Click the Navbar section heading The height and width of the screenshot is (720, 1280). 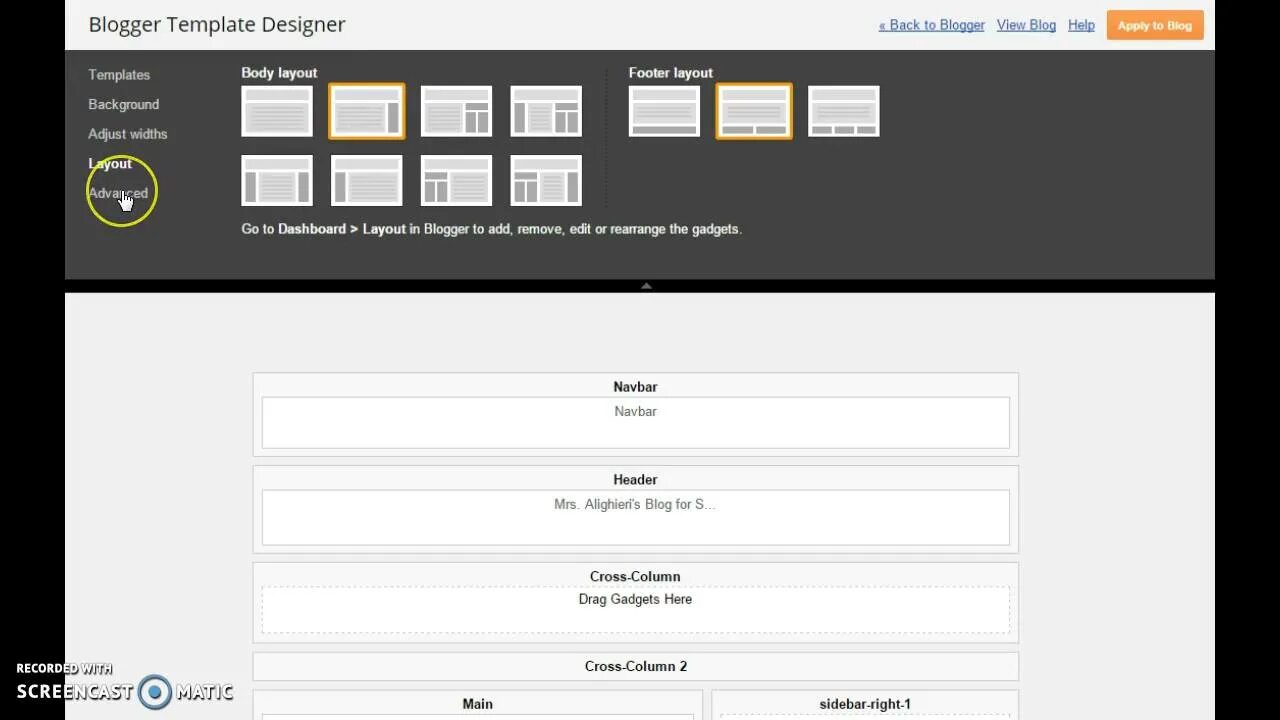point(635,387)
